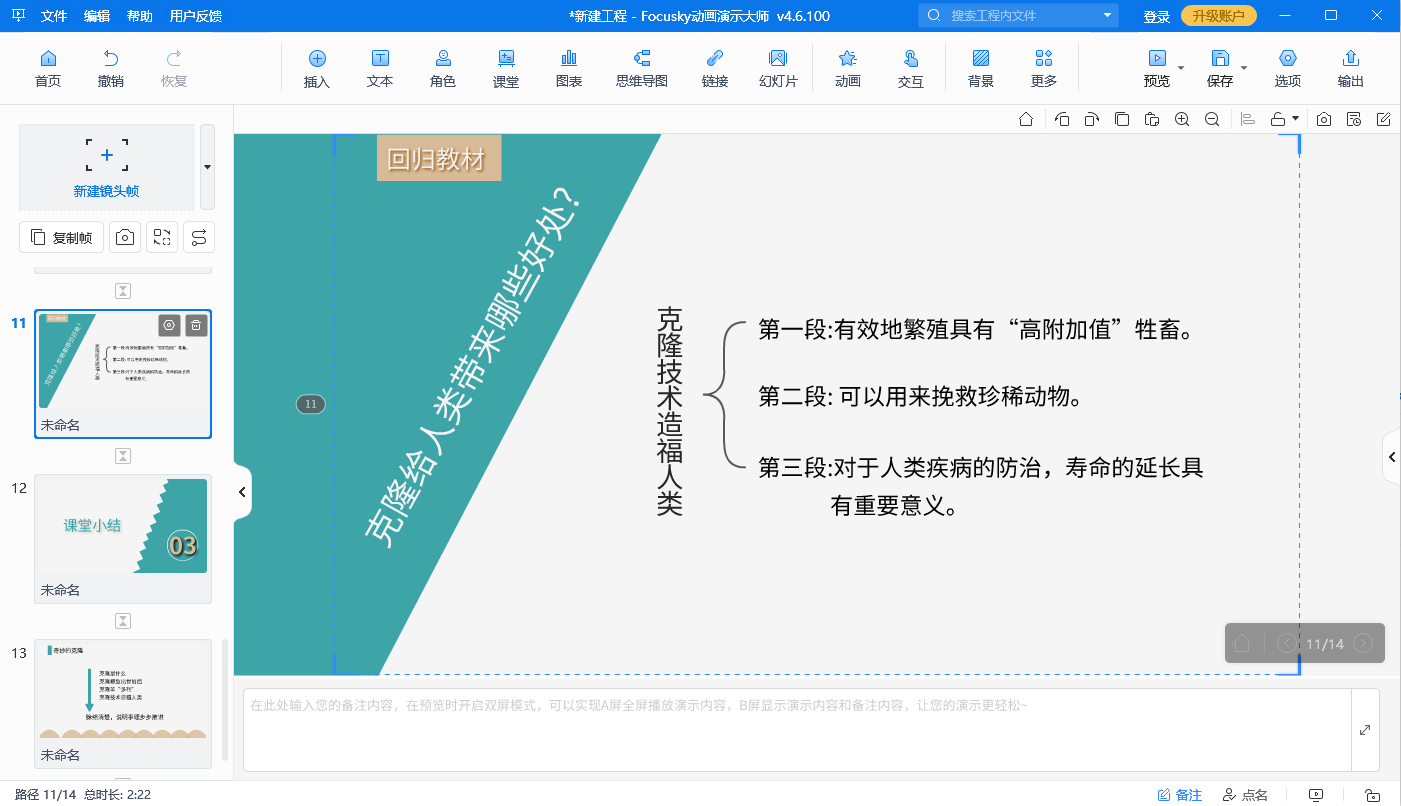Open 选项 options
Viewport: 1401px width, 806px height.
click(1288, 69)
